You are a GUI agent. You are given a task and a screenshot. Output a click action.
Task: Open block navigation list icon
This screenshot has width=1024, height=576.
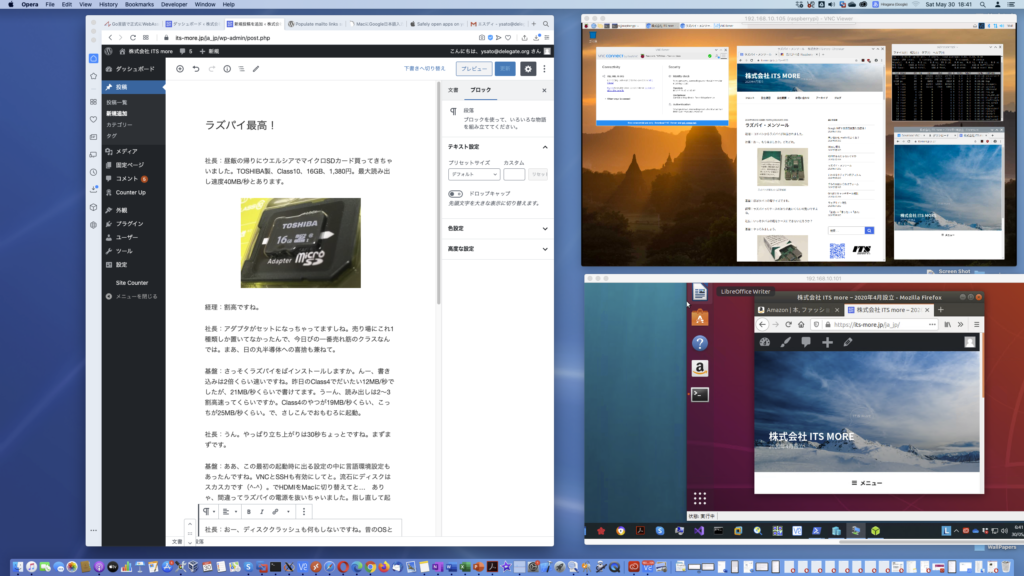(x=242, y=69)
